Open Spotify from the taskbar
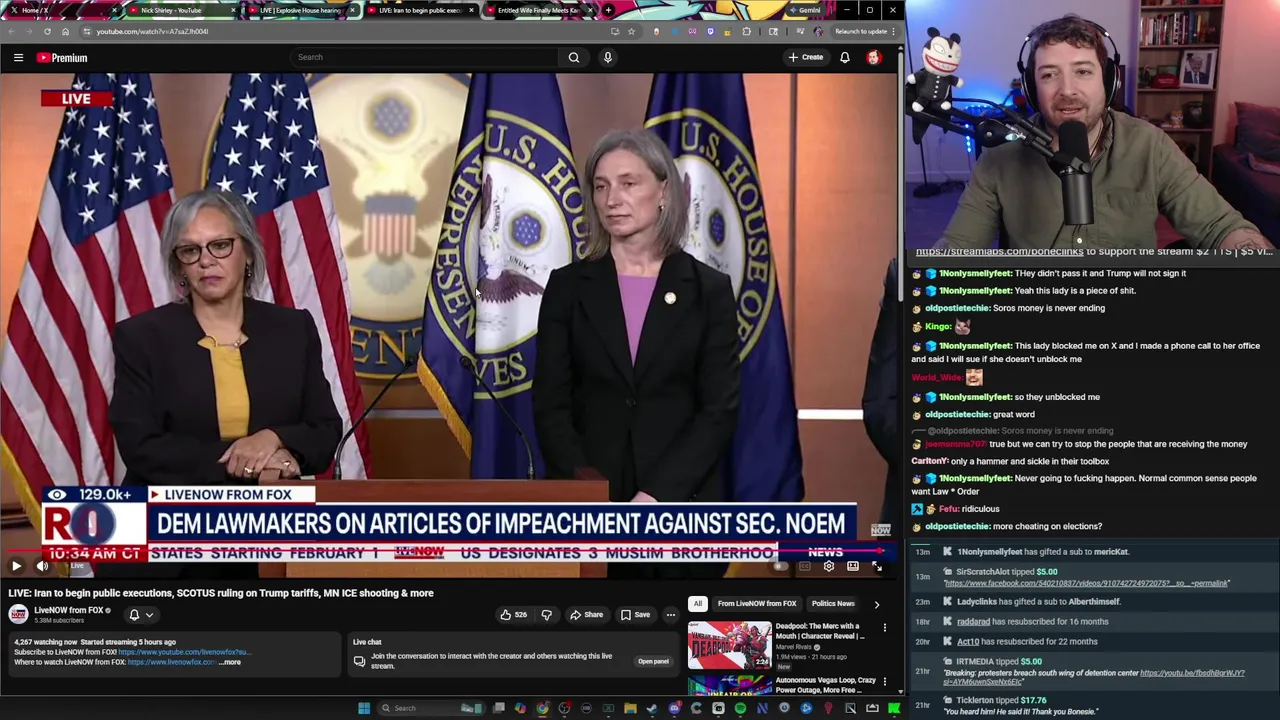 click(x=740, y=708)
